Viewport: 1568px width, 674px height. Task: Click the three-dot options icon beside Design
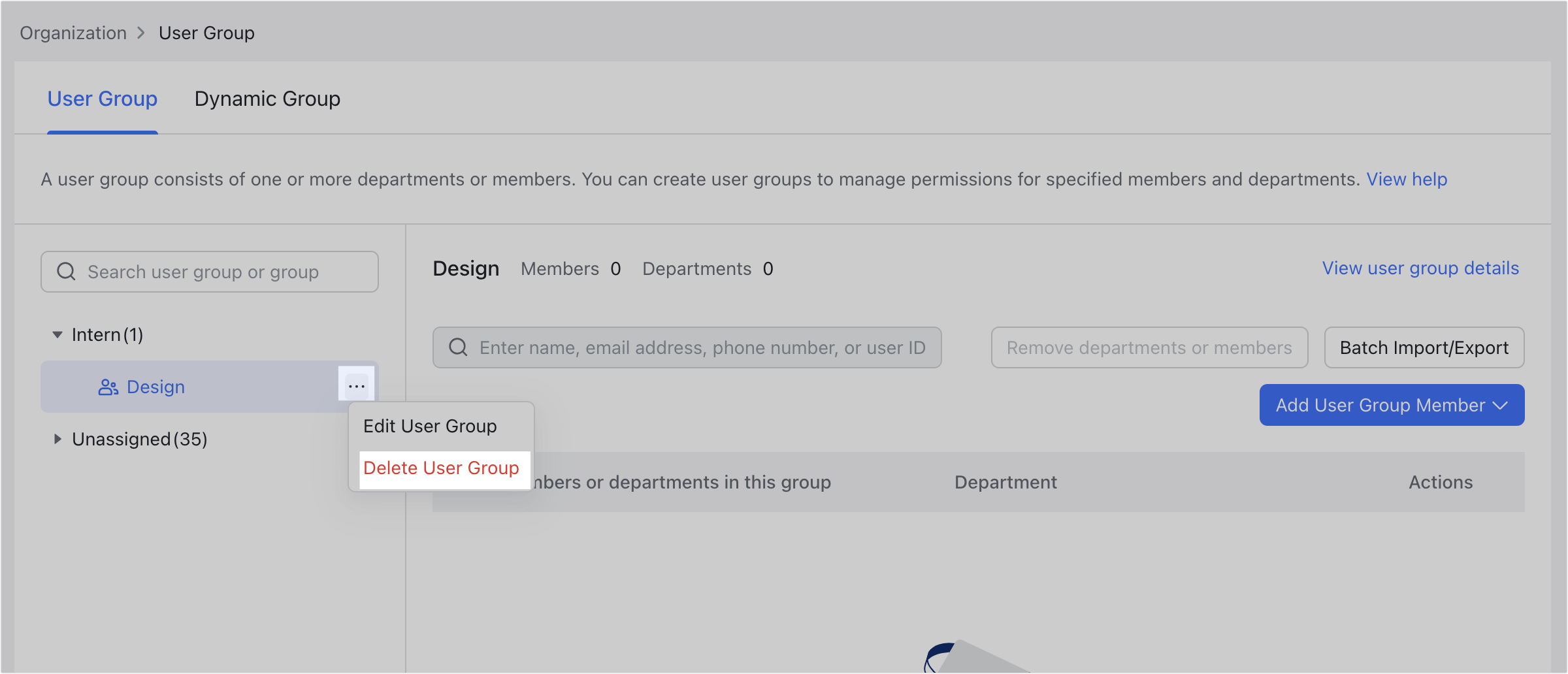coord(357,385)
